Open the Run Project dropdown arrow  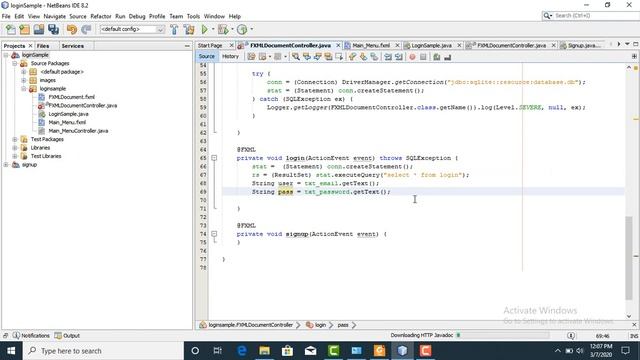[x=213, y=29]
